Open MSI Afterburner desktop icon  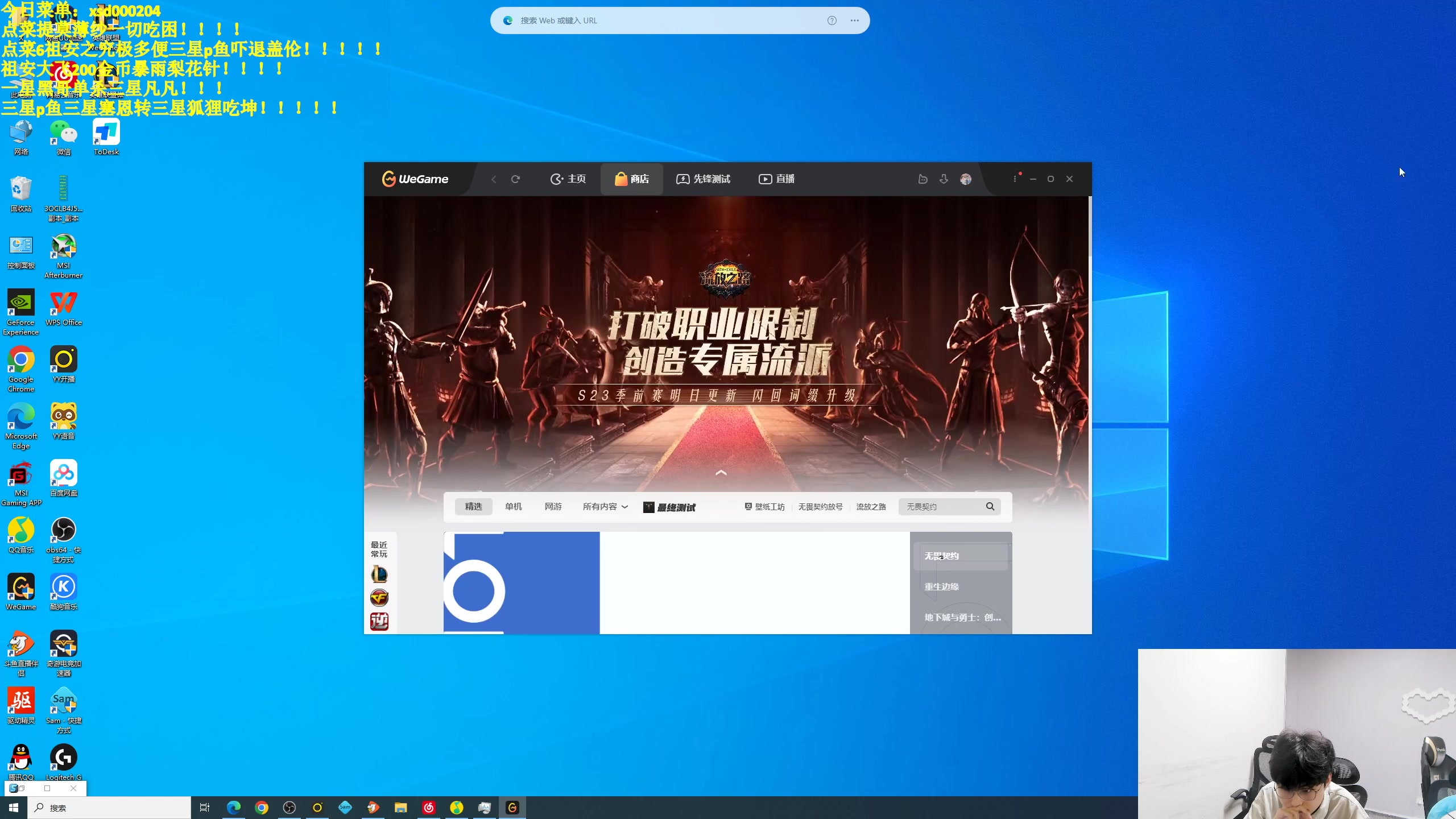[64, 256]
